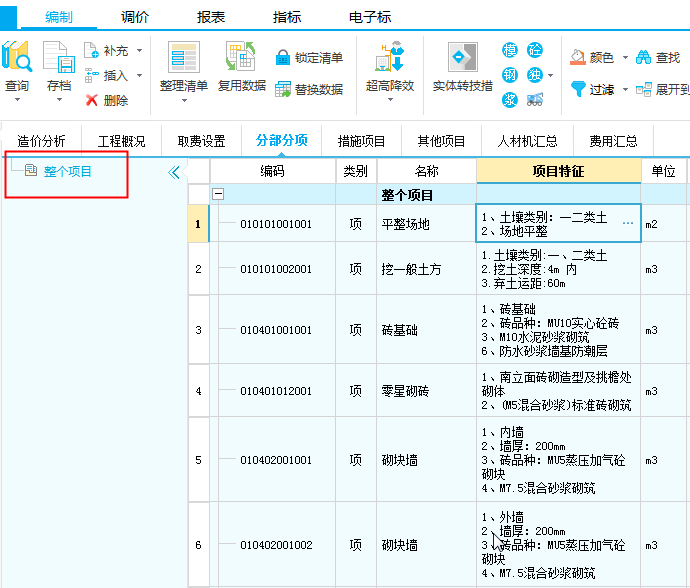Click the 实体转技措 icon
This screenshot has height=588, width=690.
coord(462,58)
